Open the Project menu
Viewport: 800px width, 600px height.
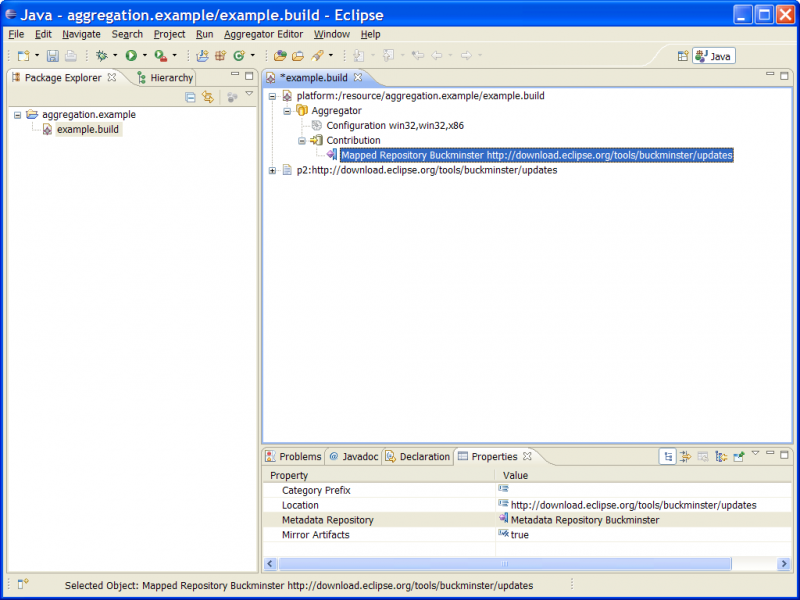169,34
